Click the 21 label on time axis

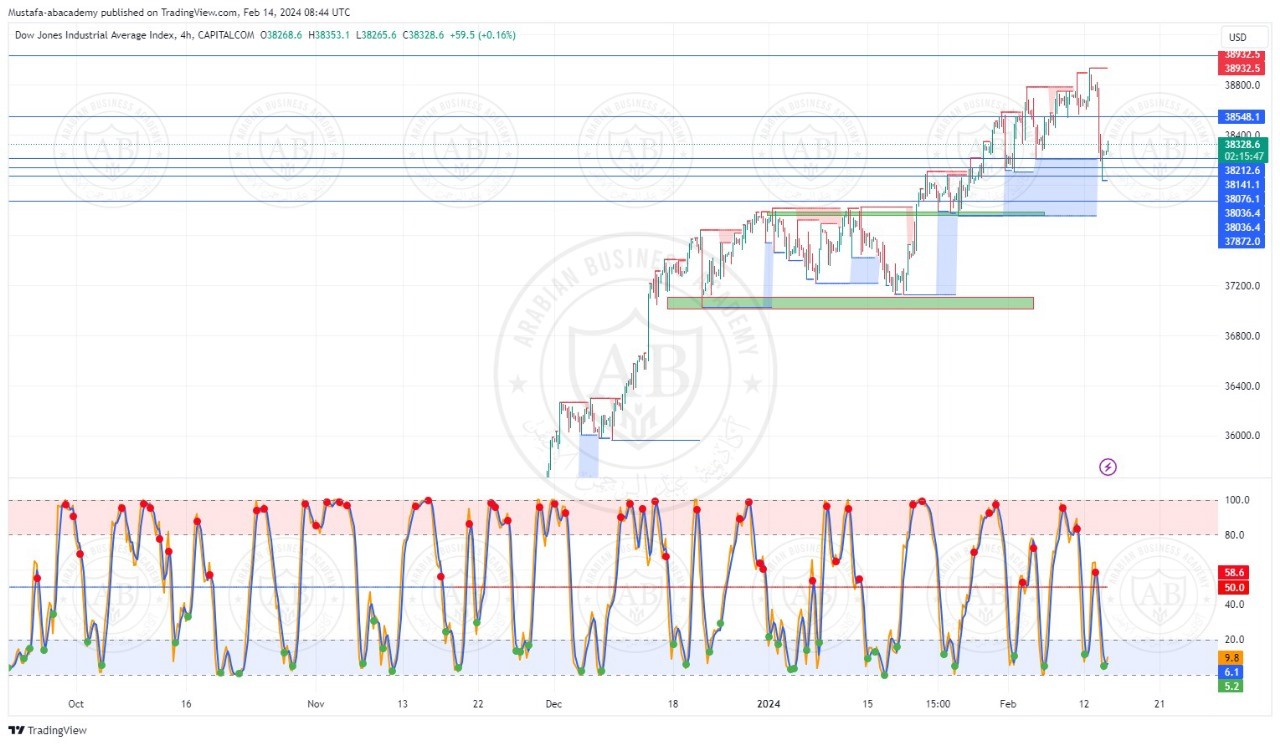pyautogui.click(x=1159, y=704)
